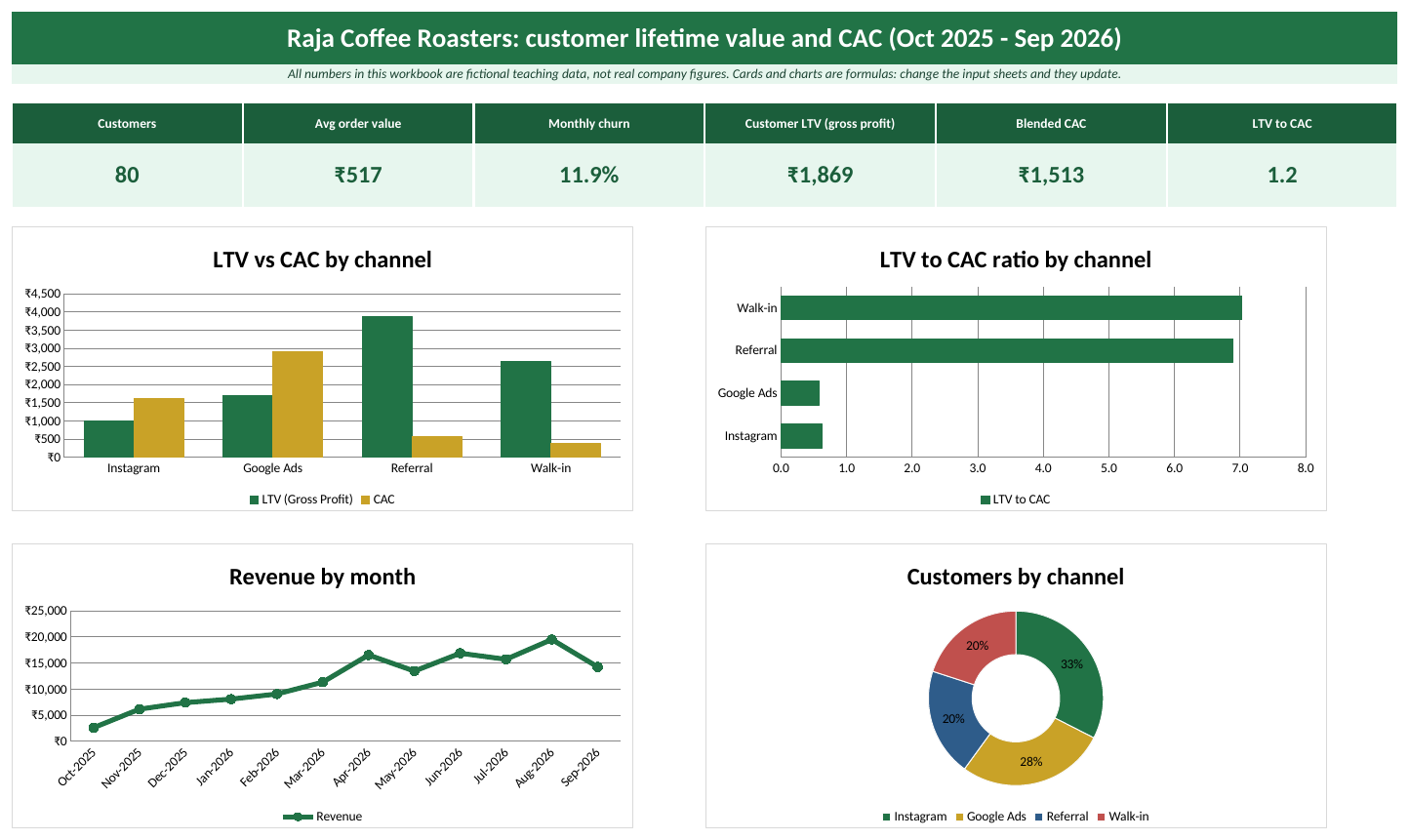The width and height of the screenshot is (1409, 840).
Task: Click "Google Ads" in the donut chart legend
Action: (996, 817)
